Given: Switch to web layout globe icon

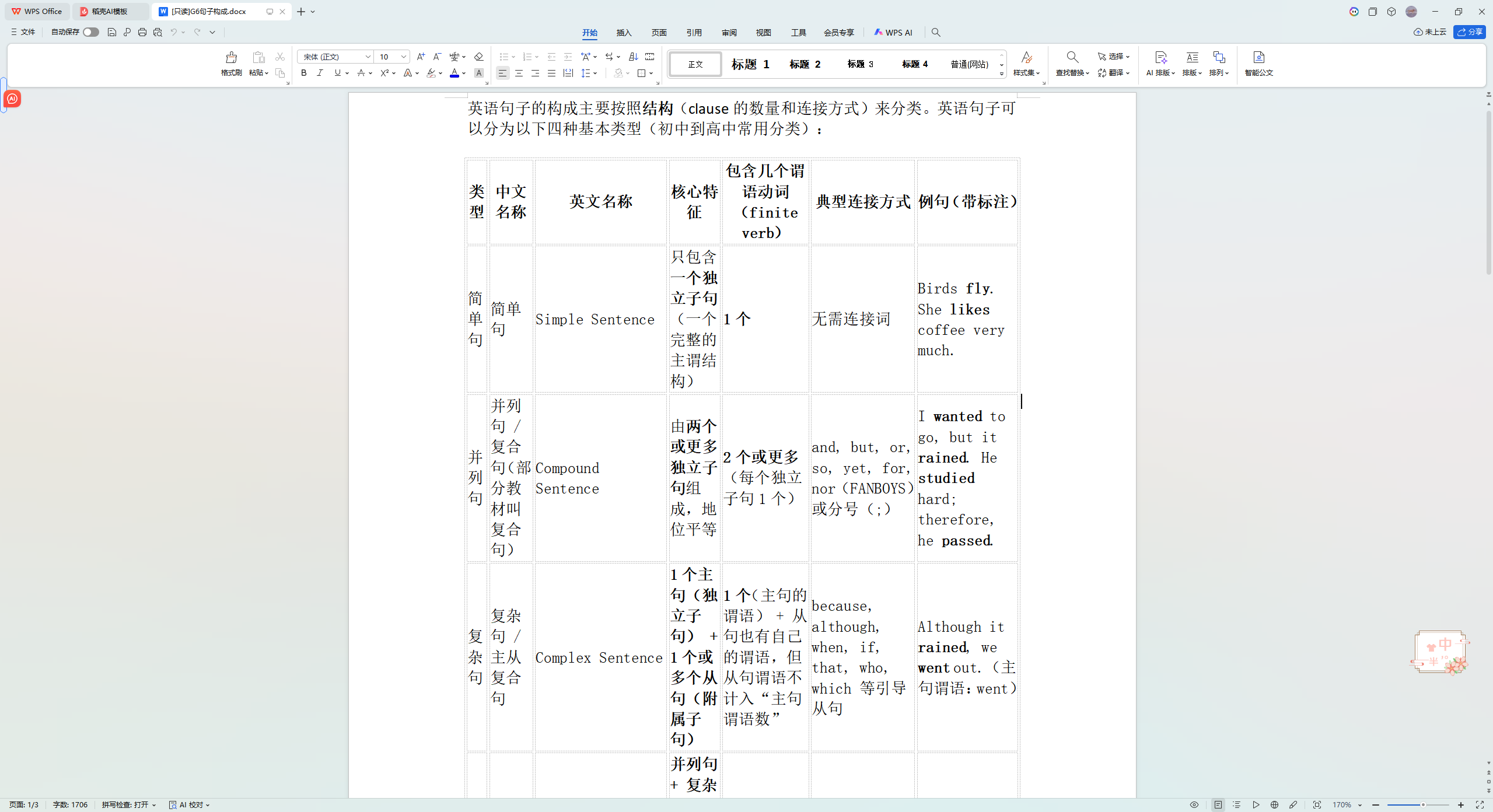Looking at the screenshot, I should pyautogui.click(x=1274, y=804).
